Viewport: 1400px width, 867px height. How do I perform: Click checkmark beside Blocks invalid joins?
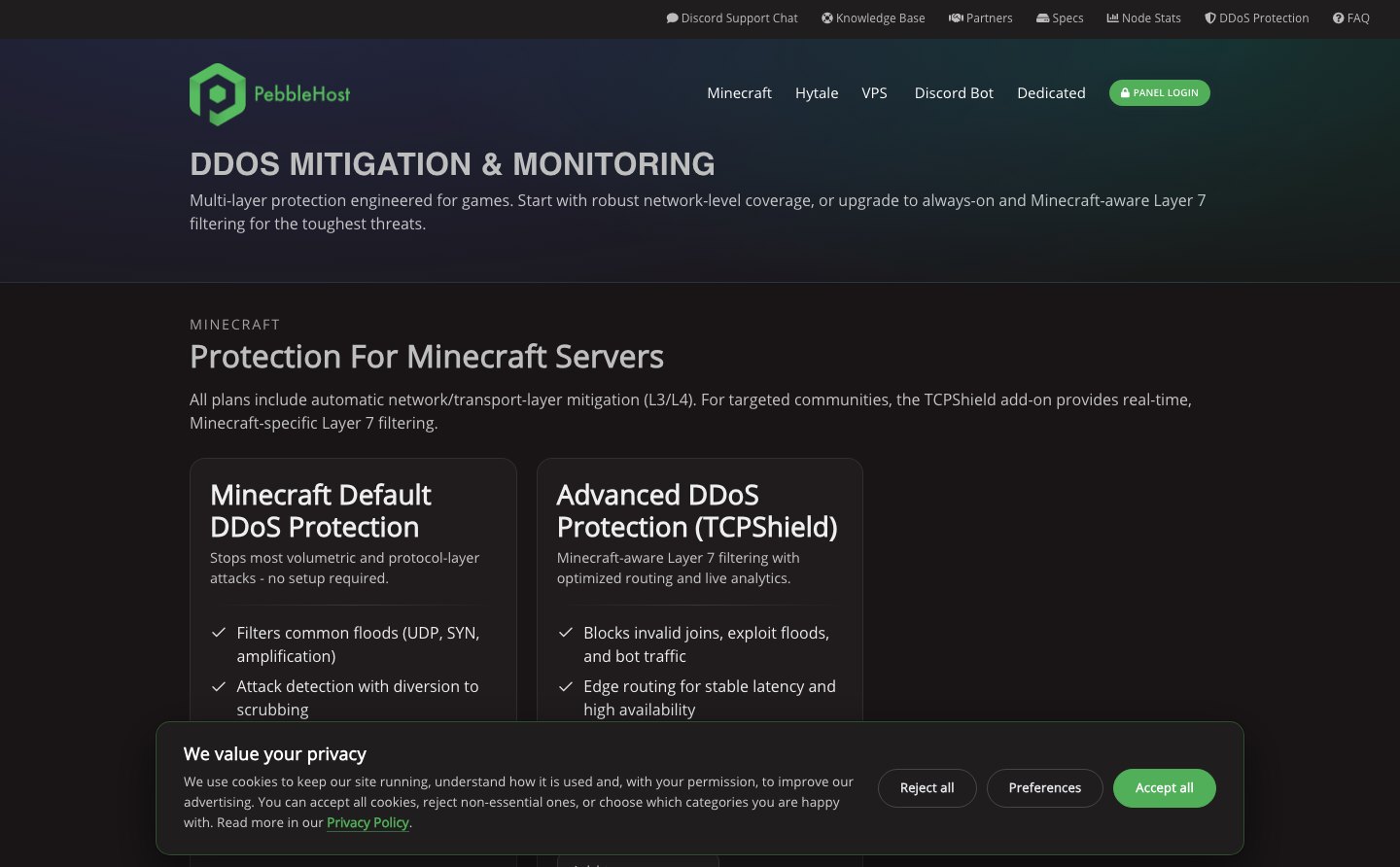566,633
